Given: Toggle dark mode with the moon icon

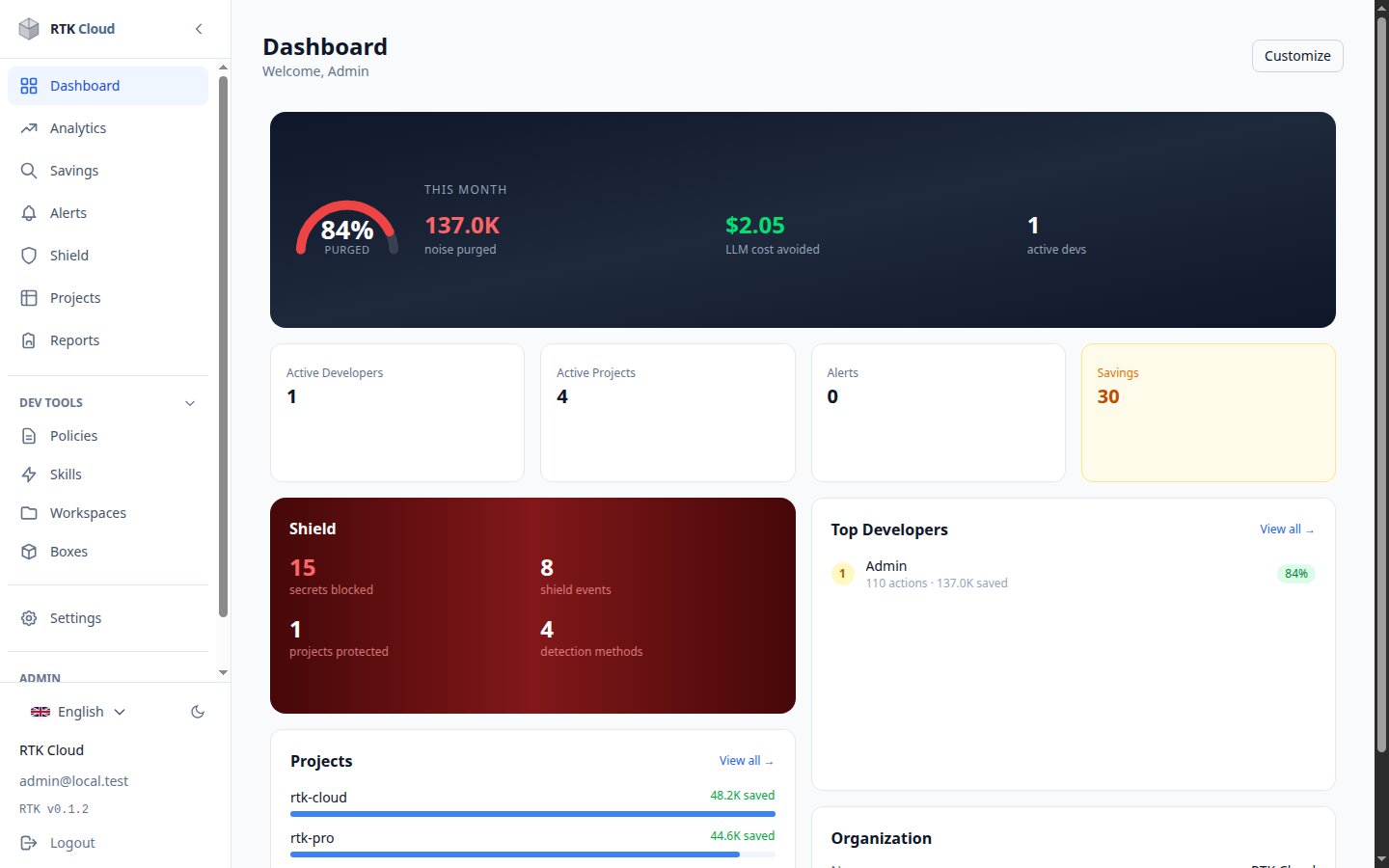Looking at the screenshot, I should point(198,712).
